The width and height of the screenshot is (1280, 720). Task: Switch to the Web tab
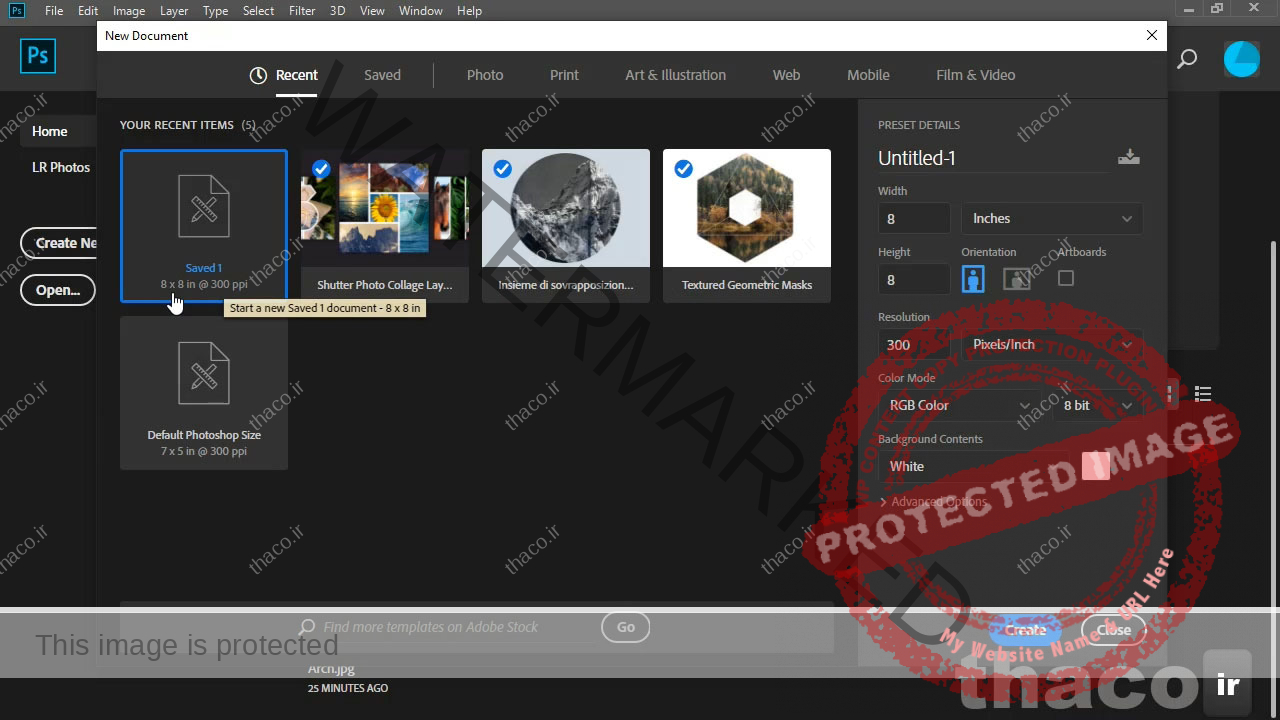tap(786, 75)
